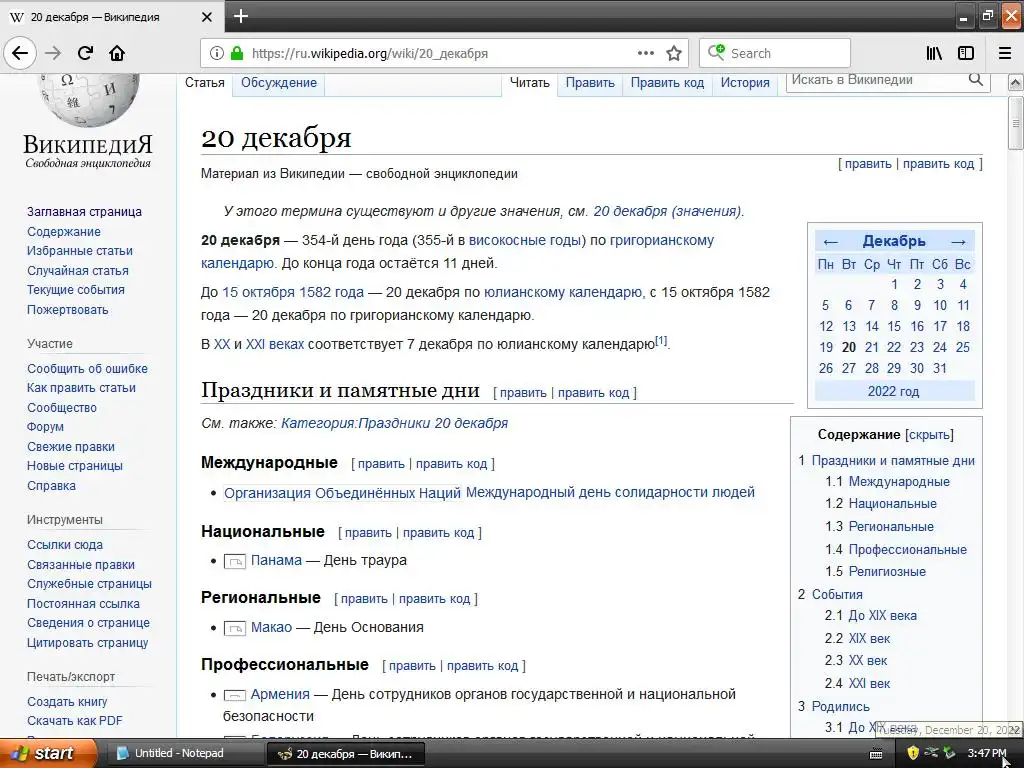Screen dimensions: 1024x768
Task: Open Панама country link
Action: (276, 560)
